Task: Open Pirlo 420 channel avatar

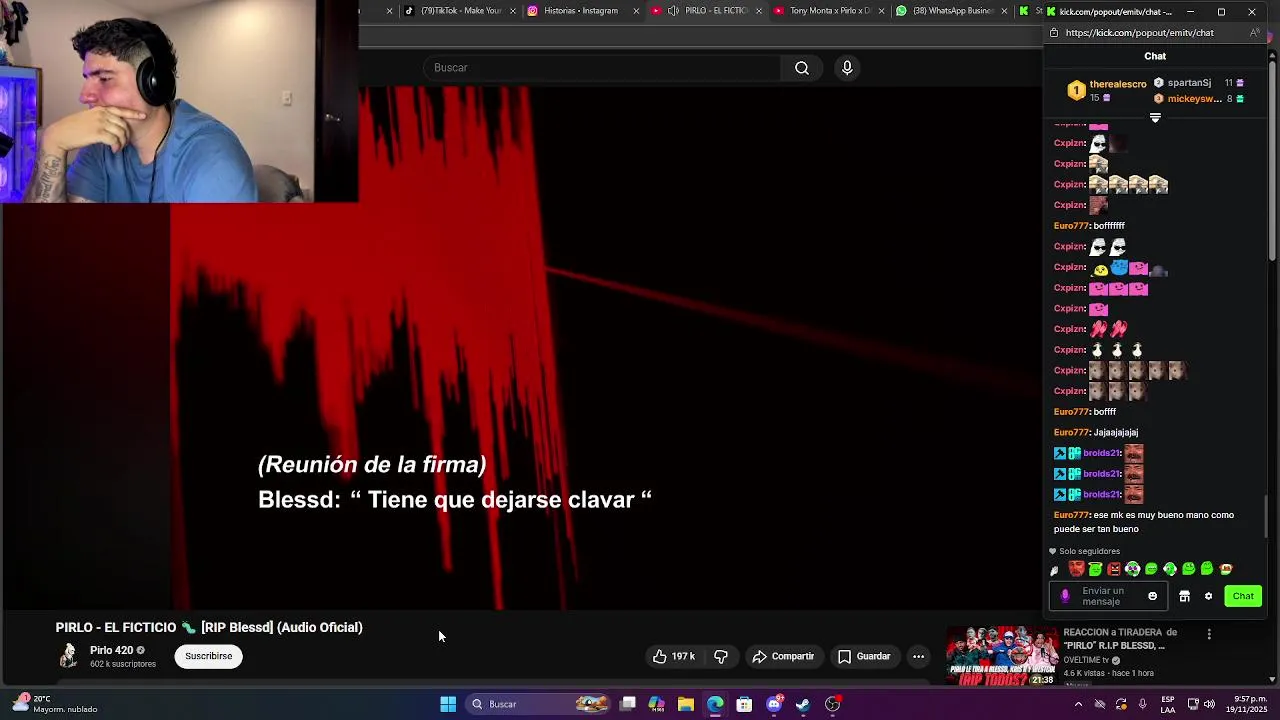Action: click(x=68, y=656)
